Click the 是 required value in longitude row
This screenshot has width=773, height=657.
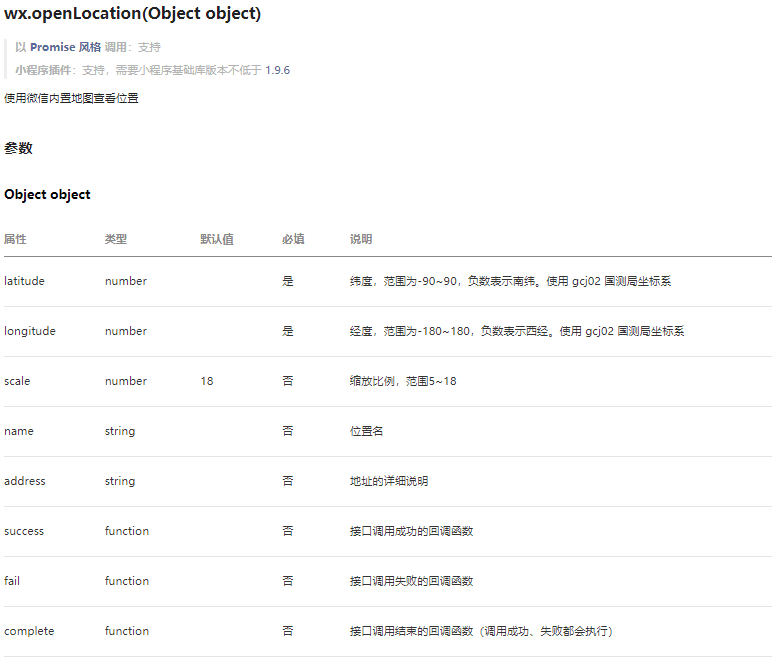click(x=288, y=331)
